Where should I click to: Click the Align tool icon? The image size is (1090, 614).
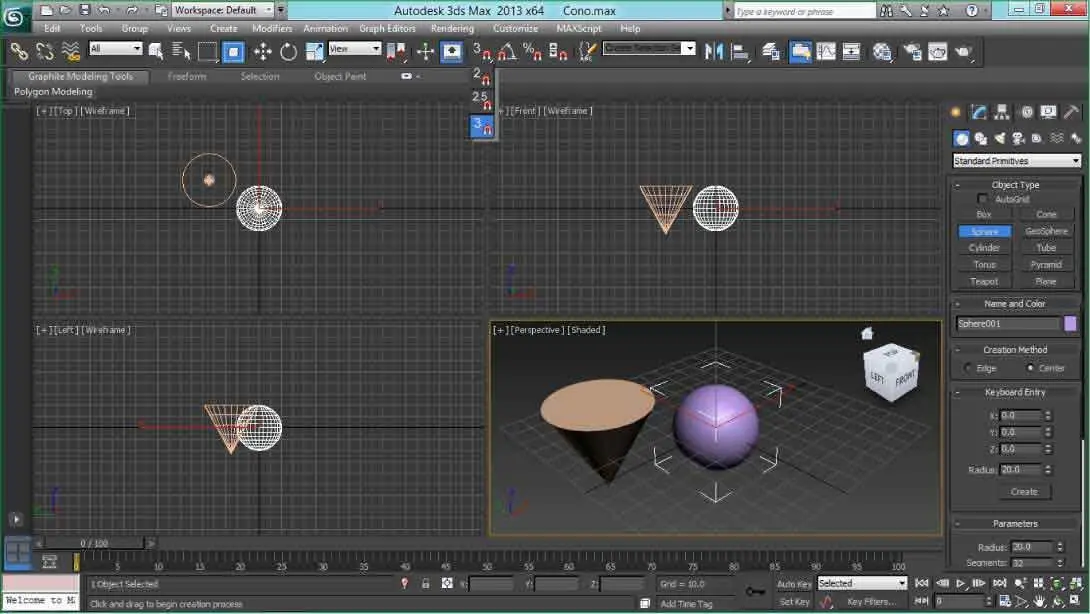coord(740,51)
